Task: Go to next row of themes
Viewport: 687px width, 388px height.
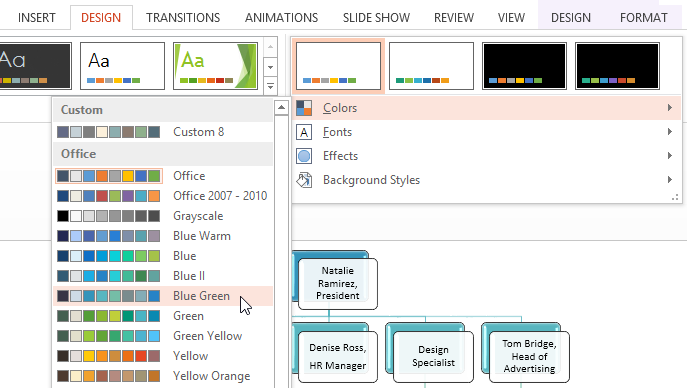Action: coord(270,67)
